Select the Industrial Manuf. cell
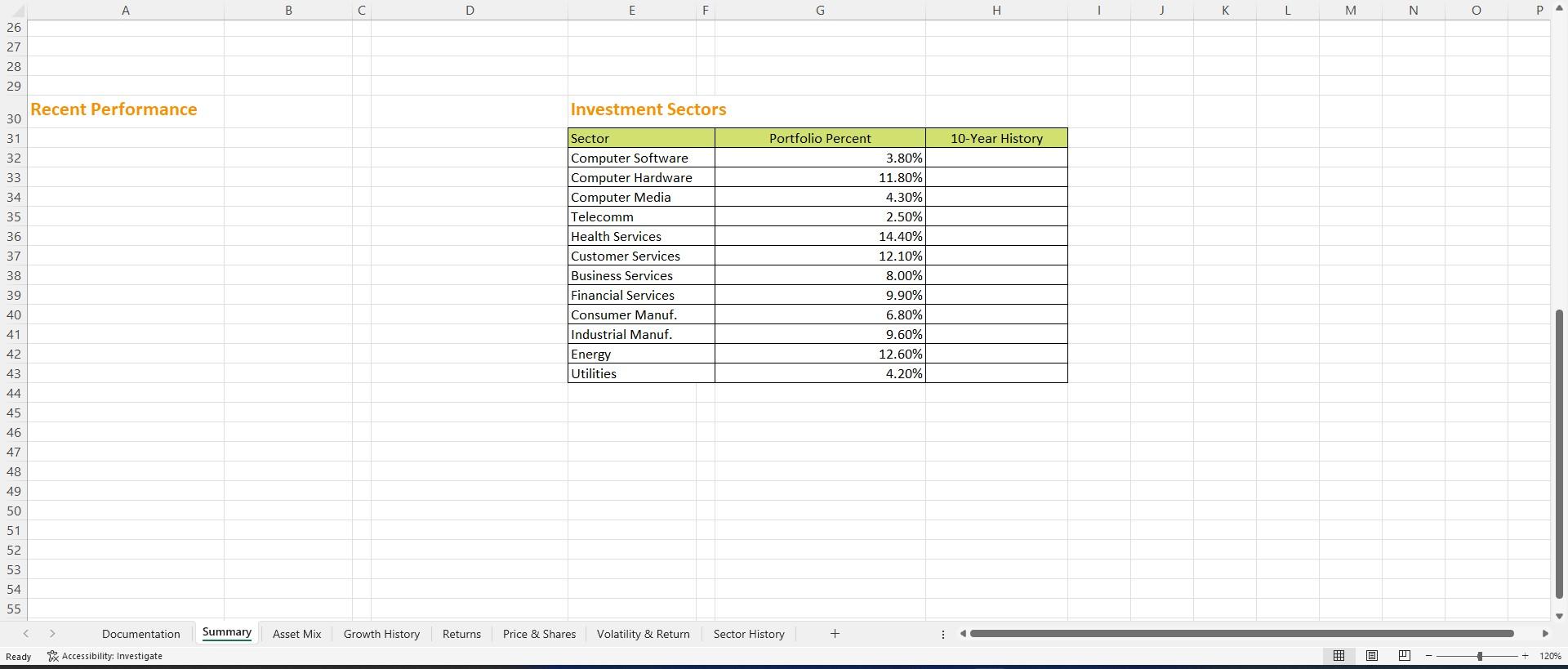The width and height of the screenshot is (1568, 669). [x=641, y=334]
